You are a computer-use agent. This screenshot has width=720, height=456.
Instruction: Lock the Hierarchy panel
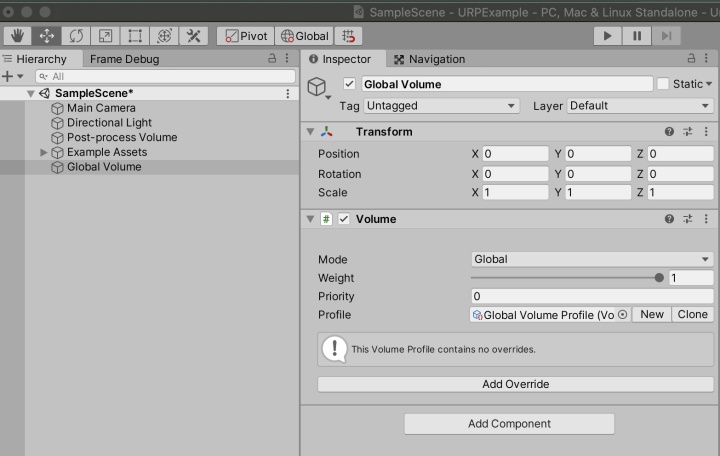pyautogui.click(x=272, y=58)
